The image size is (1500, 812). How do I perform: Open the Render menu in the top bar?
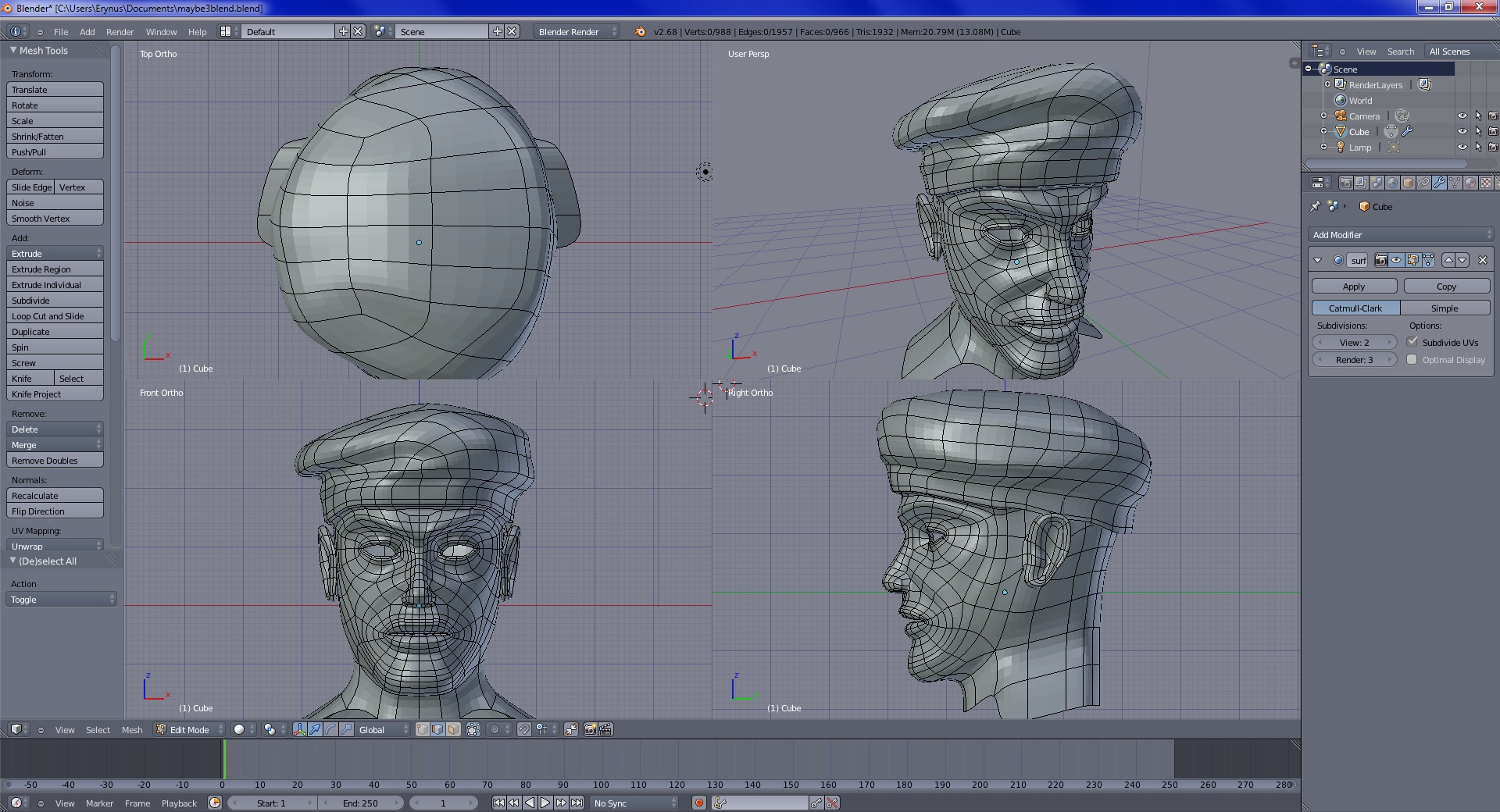(x=120, y=32)
